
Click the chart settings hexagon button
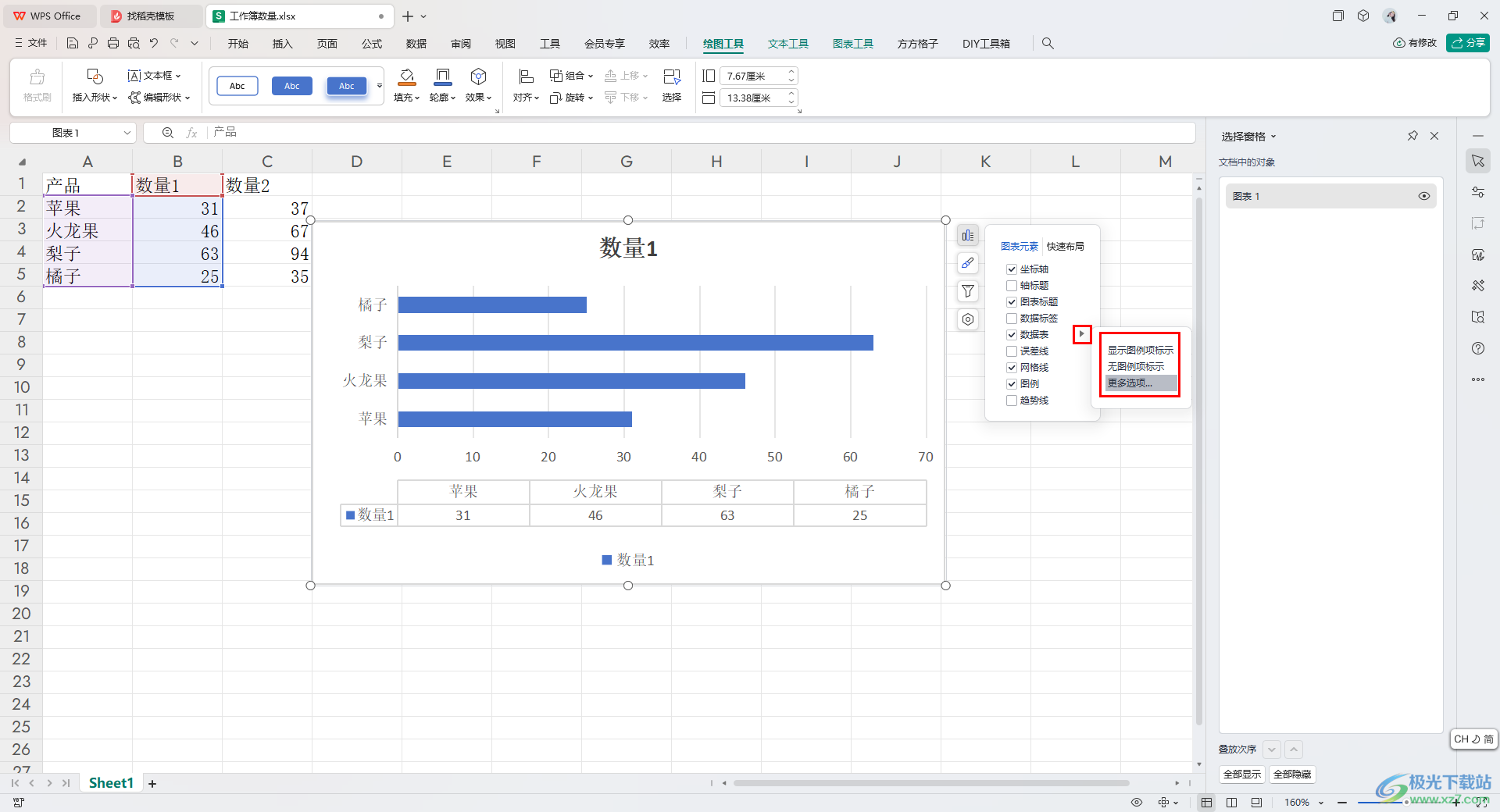968,319
